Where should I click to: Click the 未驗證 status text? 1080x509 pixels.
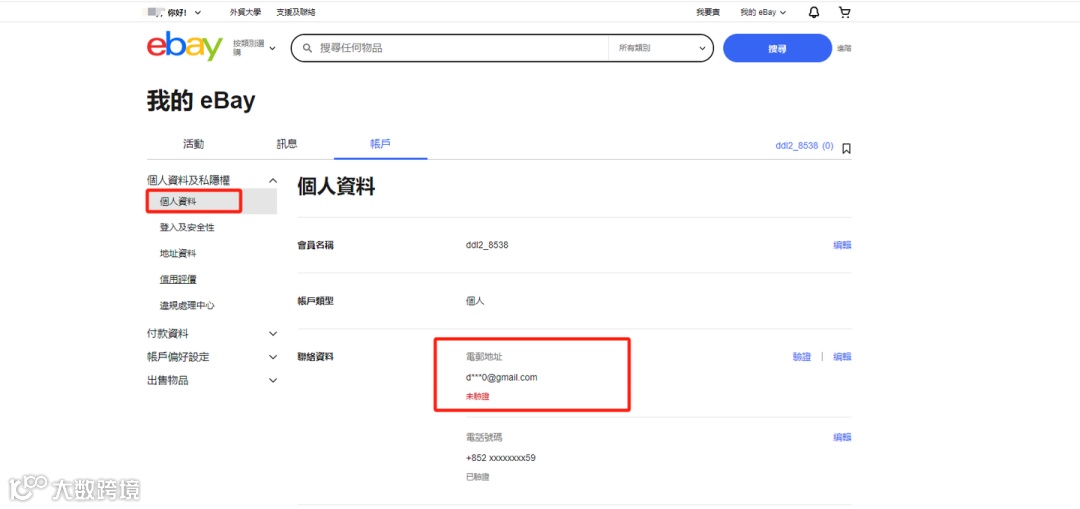(x=478, y=397)
